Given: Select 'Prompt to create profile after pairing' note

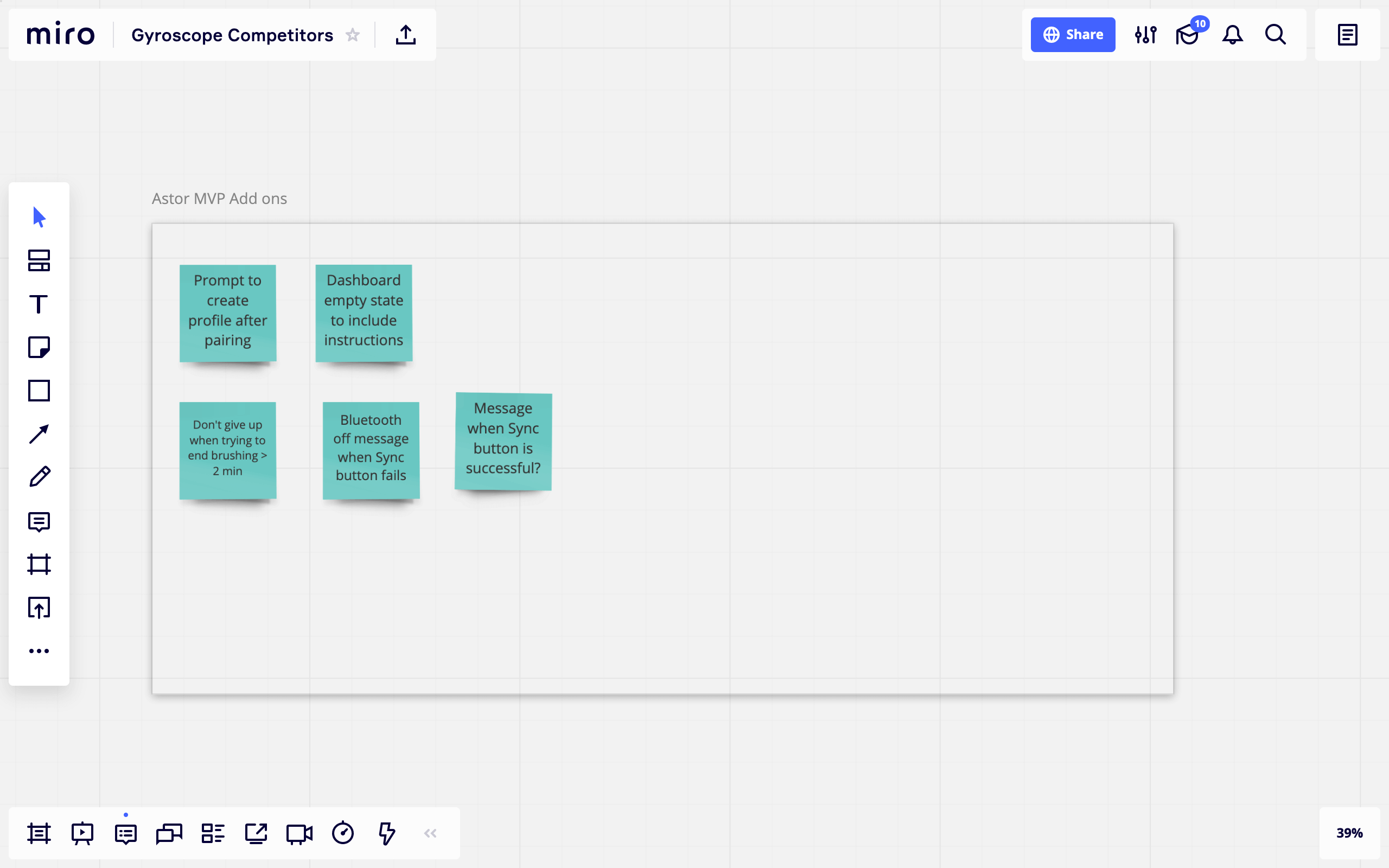Looking at the screenshot, I should coord(228,313).
